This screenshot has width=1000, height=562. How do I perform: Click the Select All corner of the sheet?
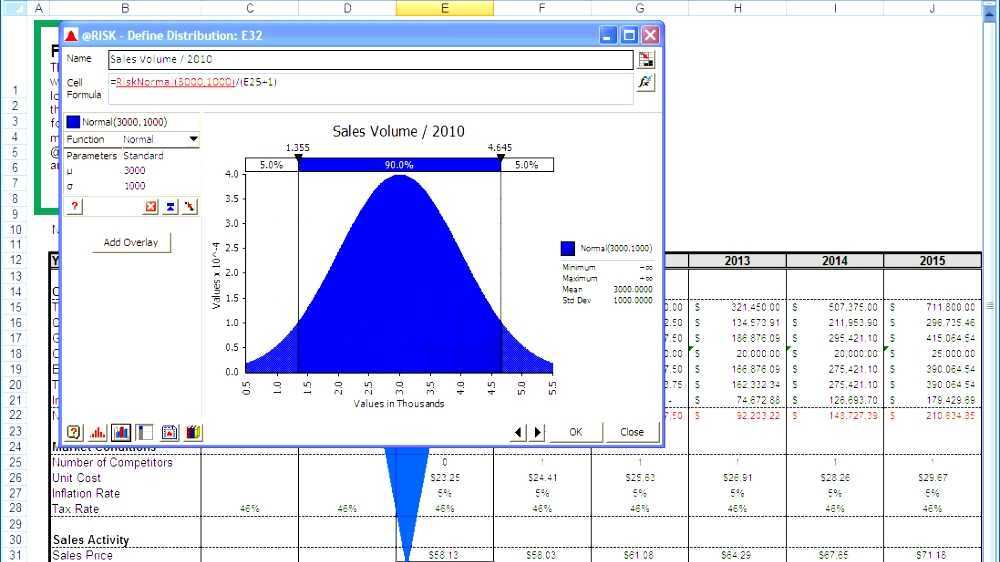pyautogui.click(x=15, y=8)
